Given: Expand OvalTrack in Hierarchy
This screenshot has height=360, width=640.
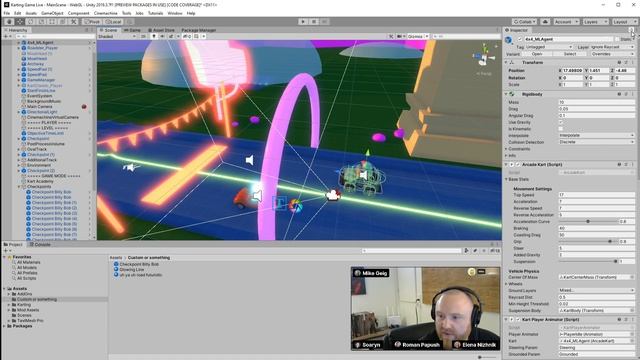Looking at the screenshot, I should 19,149.
